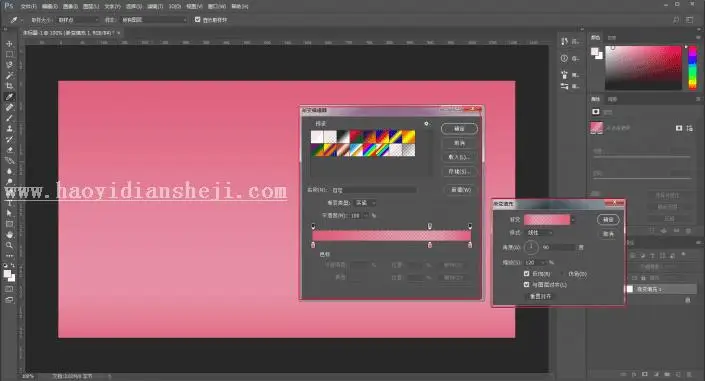This screenshot has height=381, width=705.
Task: Click the hue slider in Color panel
Action: [692, 67]
